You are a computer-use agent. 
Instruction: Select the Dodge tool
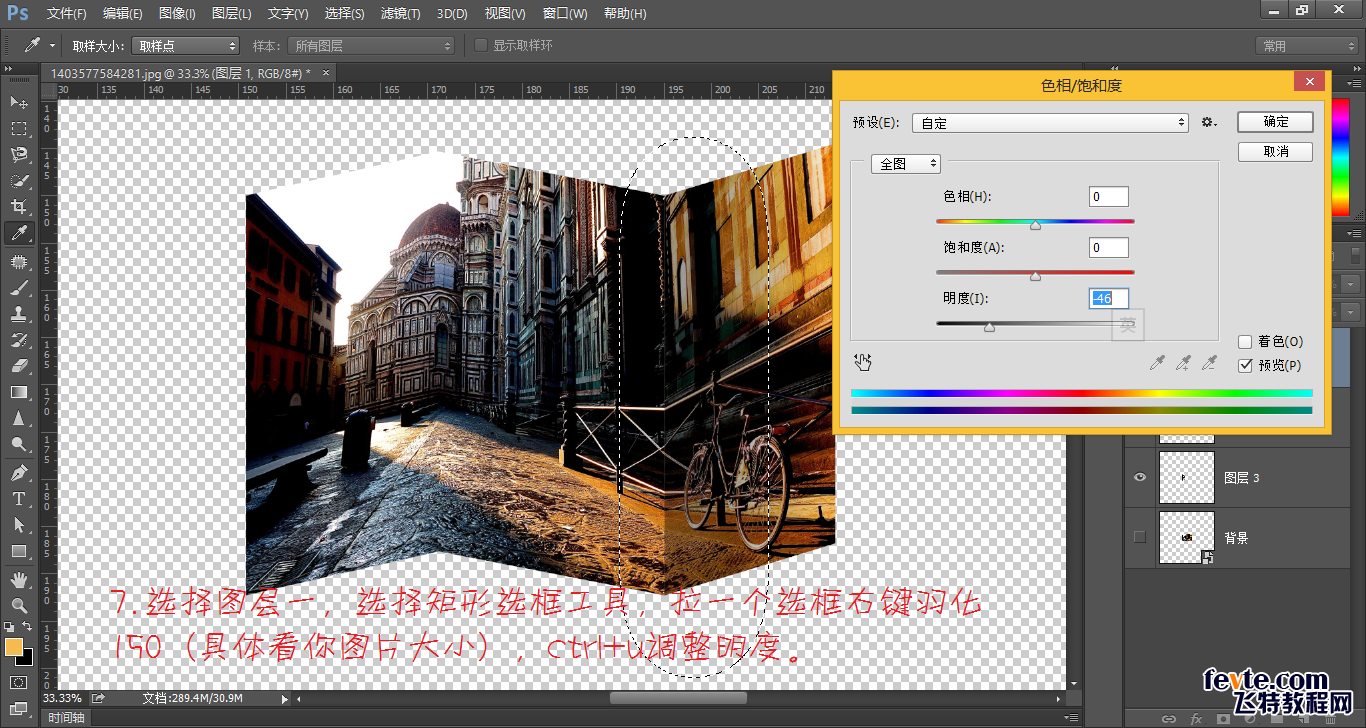[x=19, y=444]
